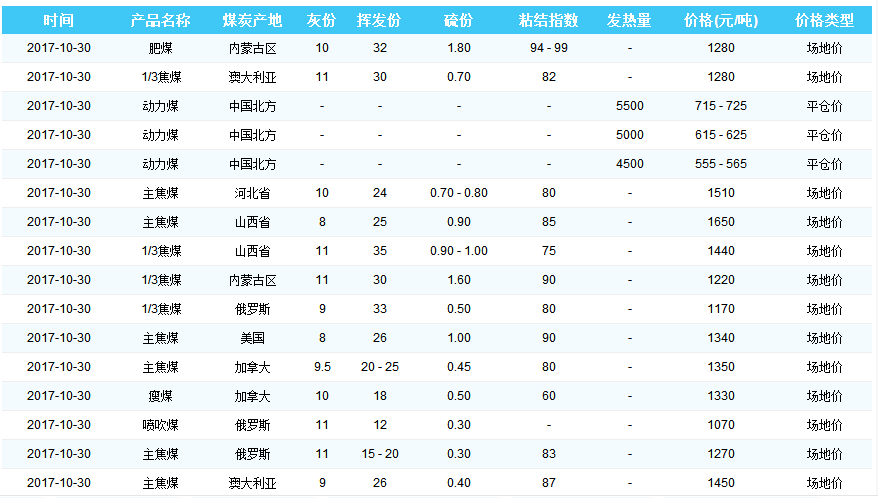The height and width of the screenshot is (498, 878).
Task: Click the 煤炭产地 column header
Action: pyautogui.click(x=252, y=20)
